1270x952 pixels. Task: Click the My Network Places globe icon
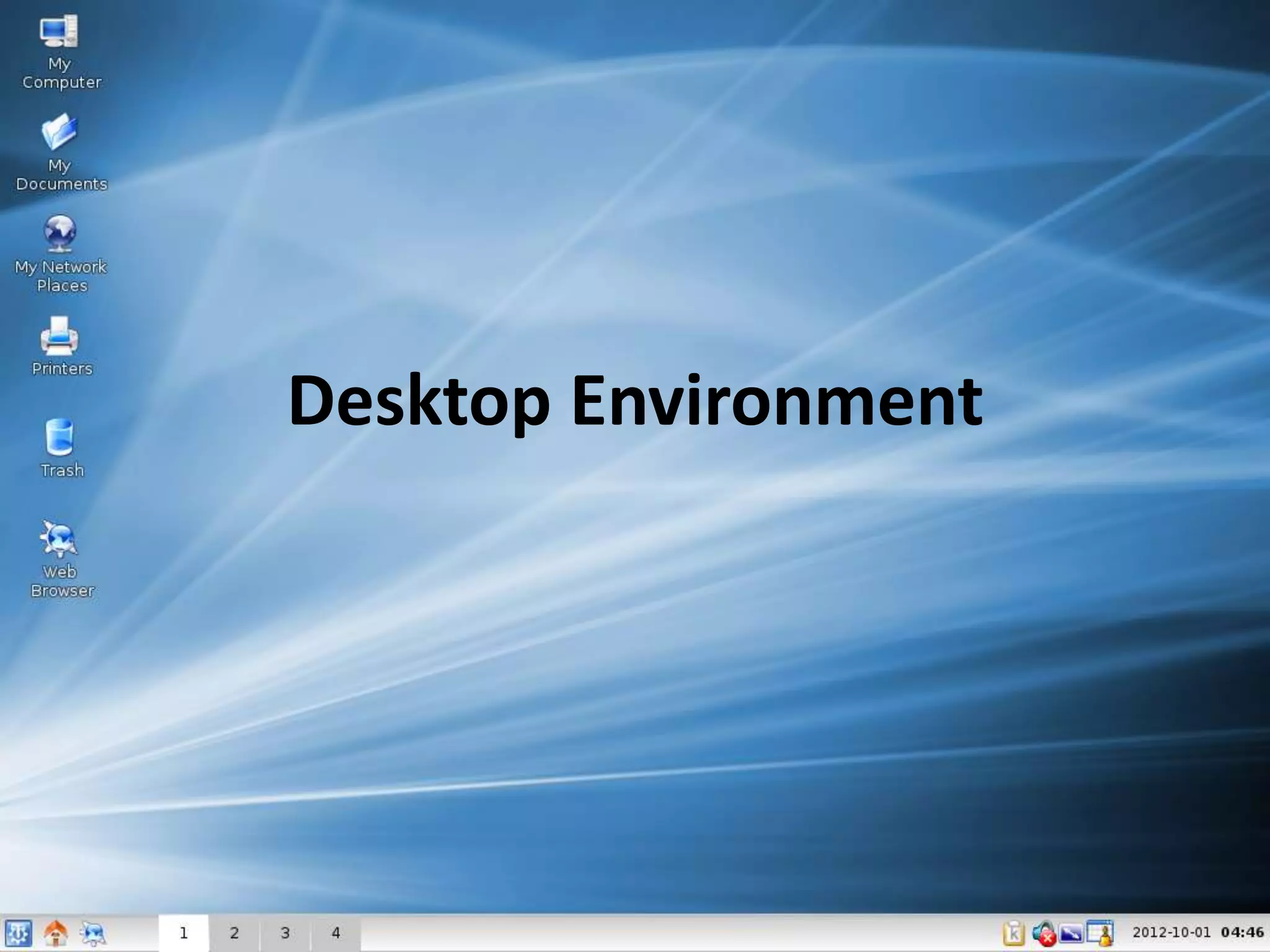[x=60, y=234]
